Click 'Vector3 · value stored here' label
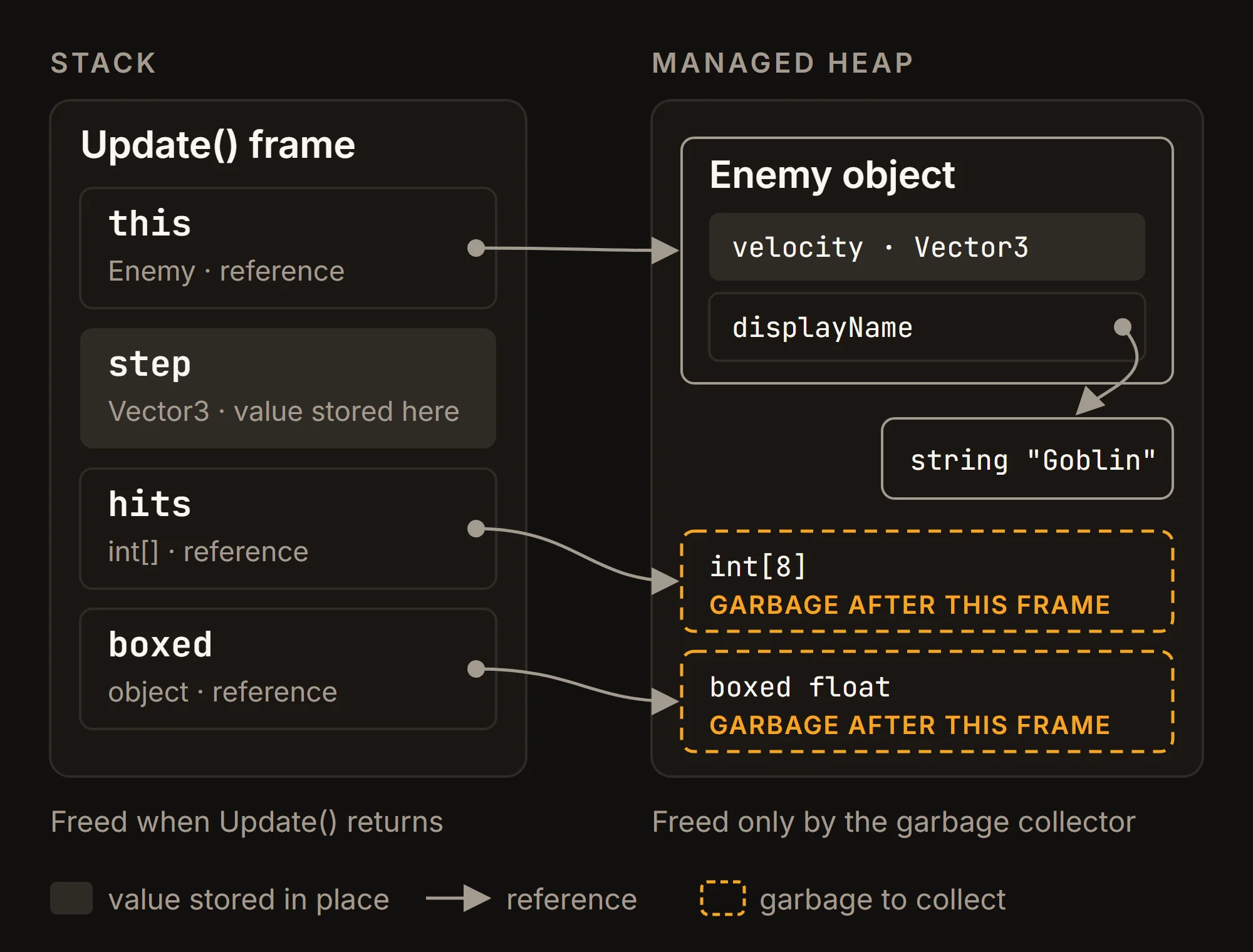The image size is (1253, 952). [x=284, y=411]
